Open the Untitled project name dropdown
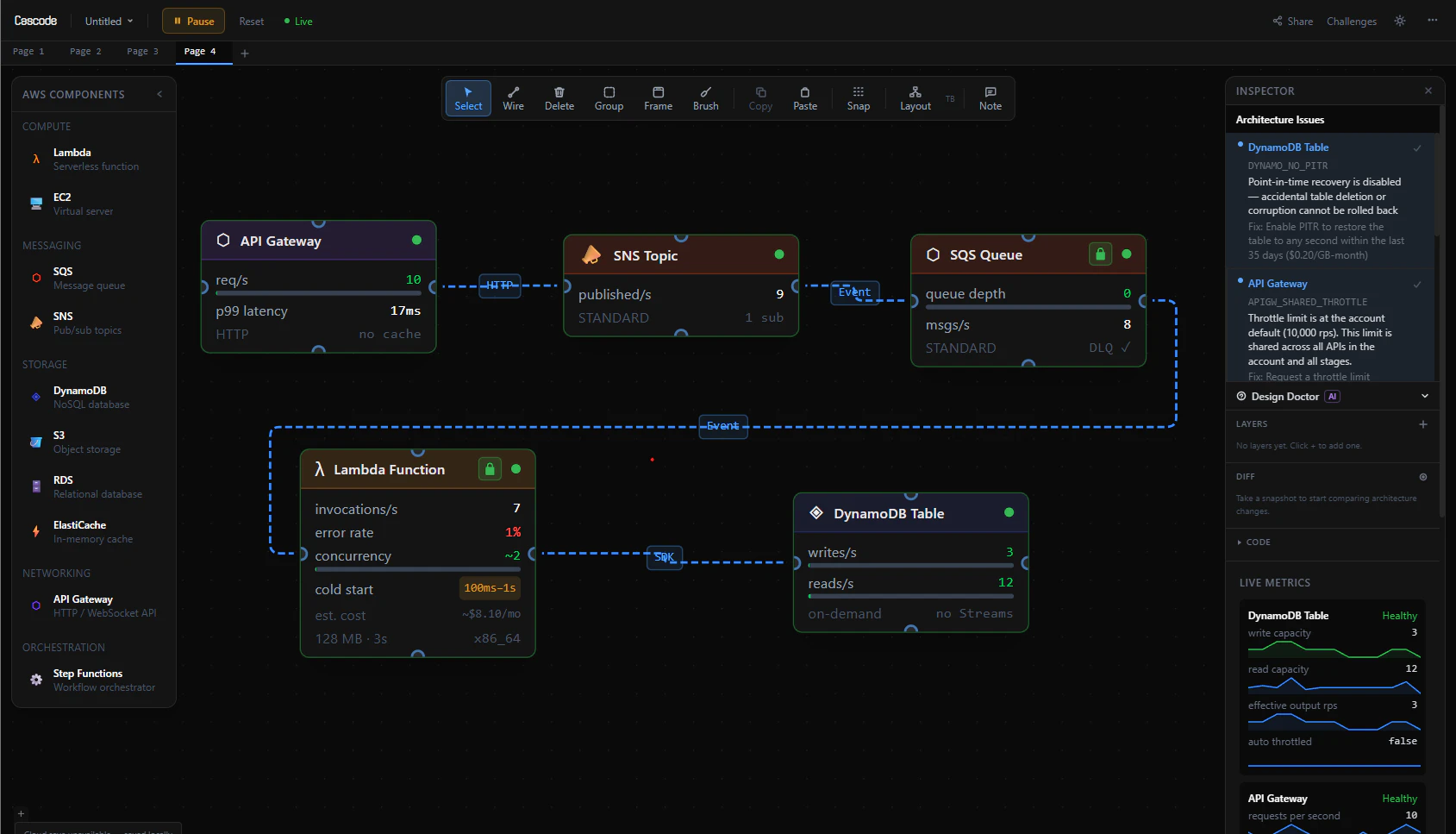The width and height of the screenshot is (1456, 834). 107,21
